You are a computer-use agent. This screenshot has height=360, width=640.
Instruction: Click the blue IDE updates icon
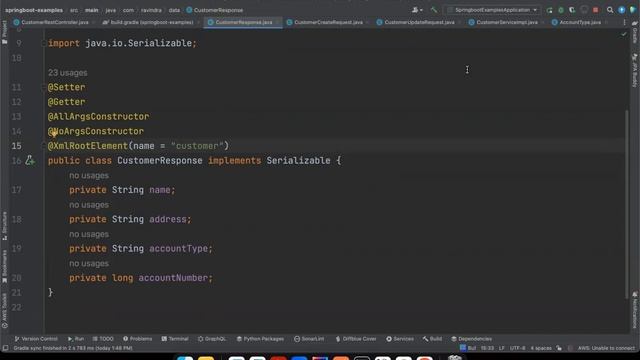(622, 10)
